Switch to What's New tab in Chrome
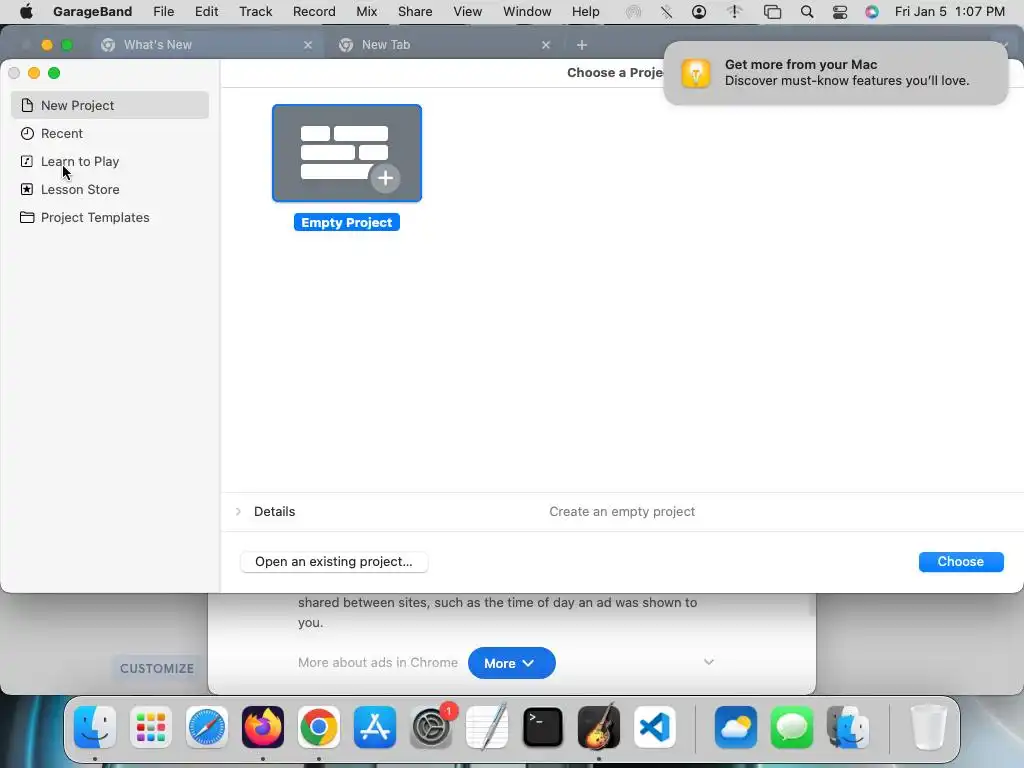This screenshot has height=768, width=1024. [x=206, y=44]
